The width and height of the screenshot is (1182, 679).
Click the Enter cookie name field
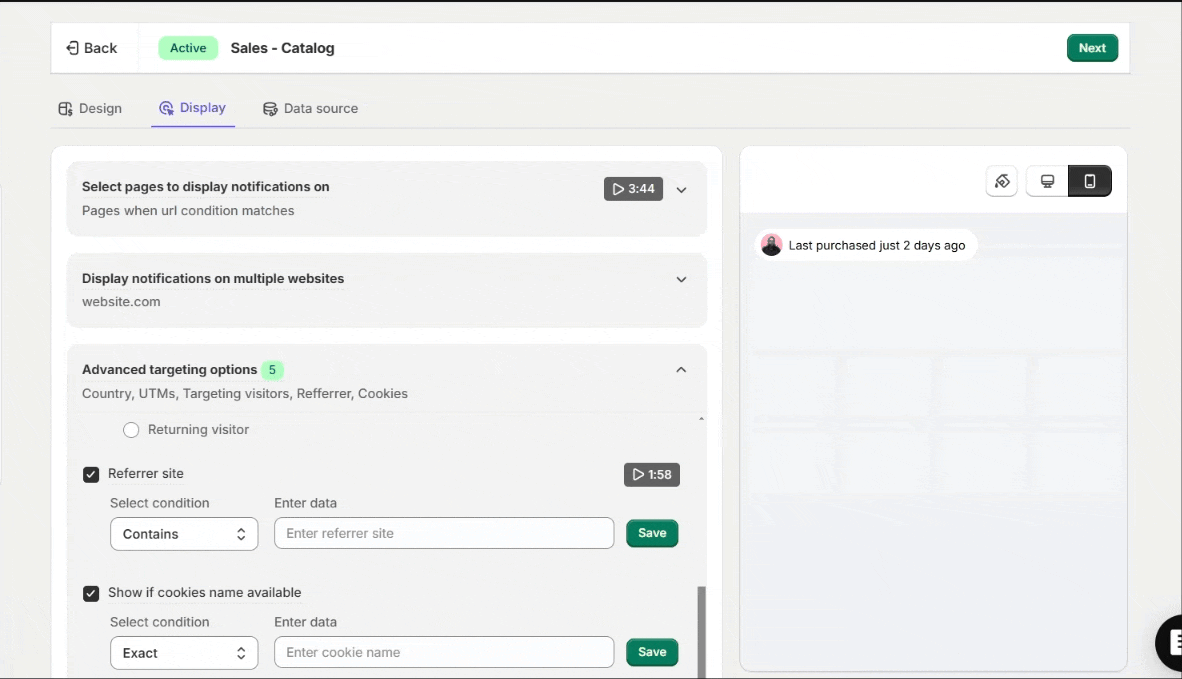pyautogui.click(x=444, y=652)
